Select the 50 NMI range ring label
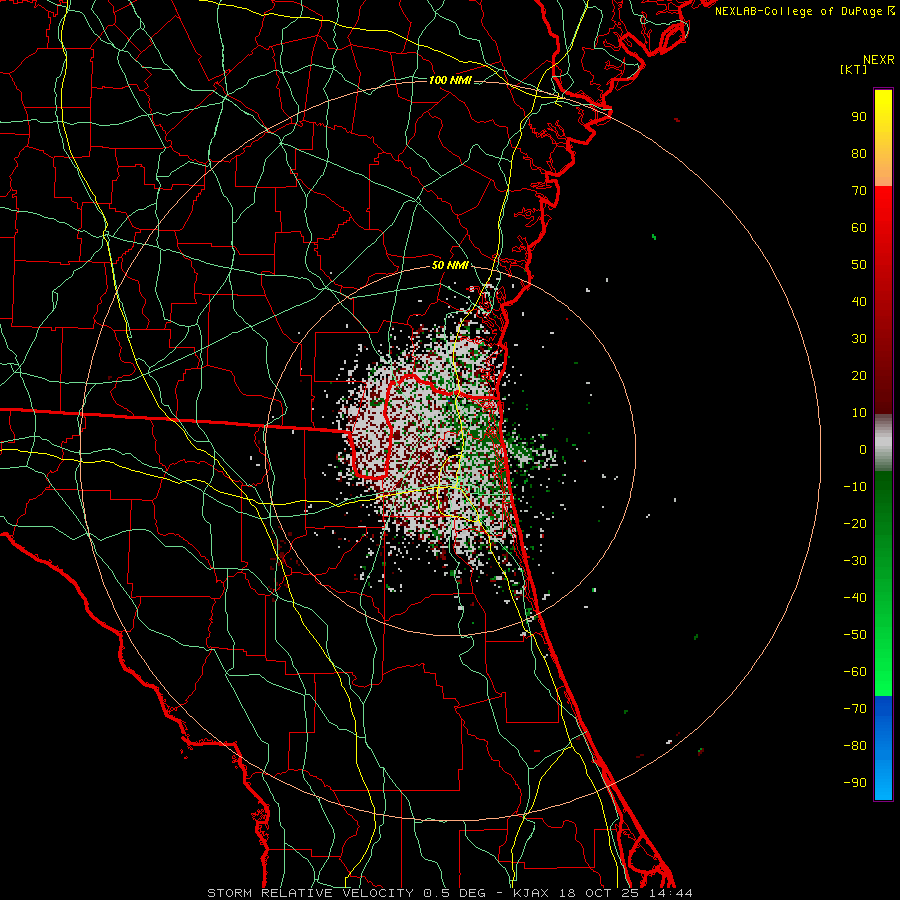This screenshot has width=900, height=900. click(x=451, y=265)
